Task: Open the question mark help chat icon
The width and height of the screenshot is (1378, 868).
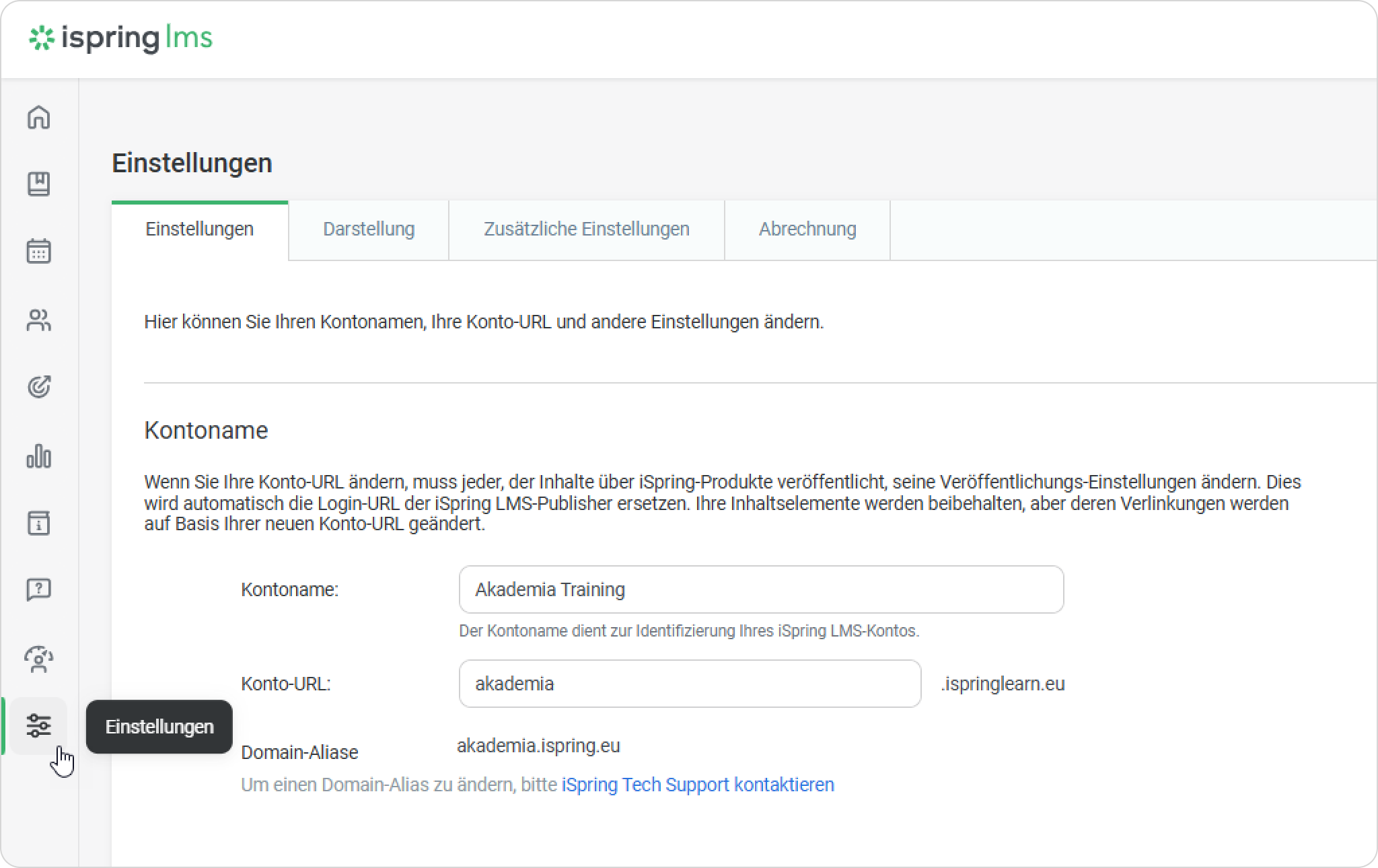Action: tap(38, 590)
